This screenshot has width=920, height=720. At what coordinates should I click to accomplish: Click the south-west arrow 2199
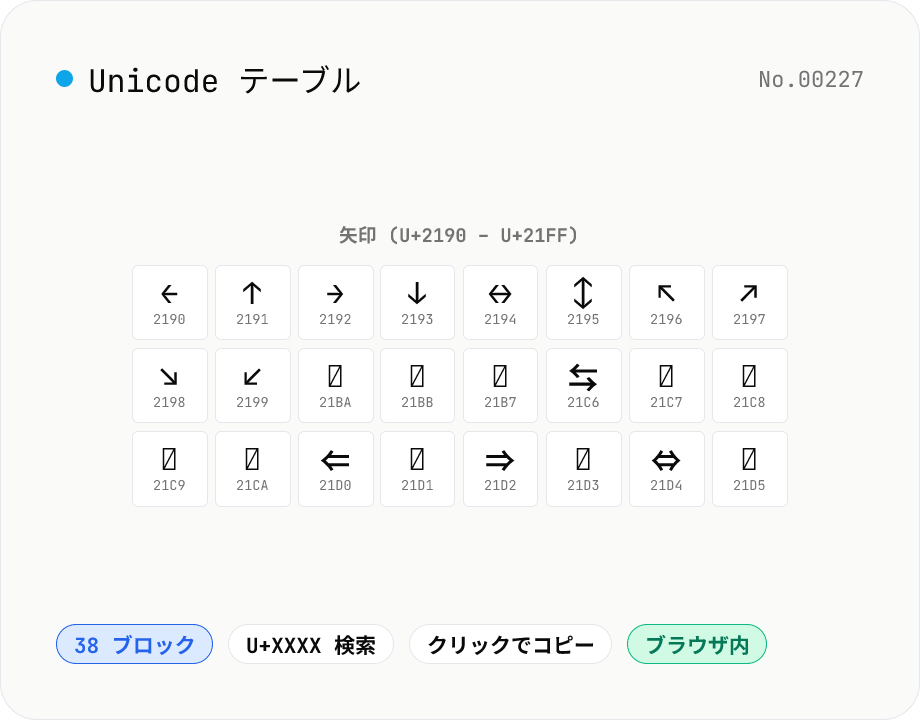pyautogui.click(x=252, y=386)
